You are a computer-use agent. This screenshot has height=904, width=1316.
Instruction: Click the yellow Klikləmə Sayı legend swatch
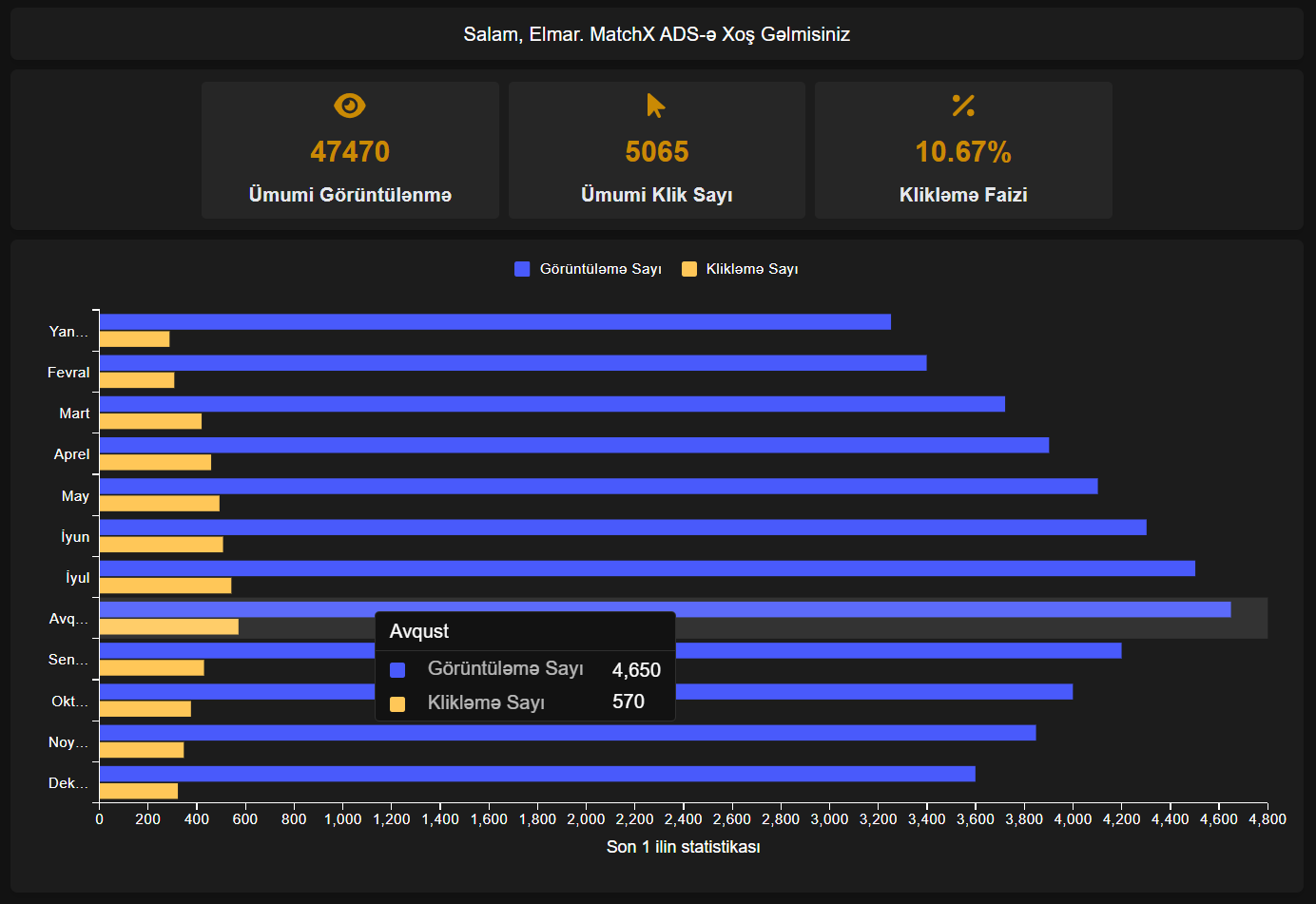point(689,269)
